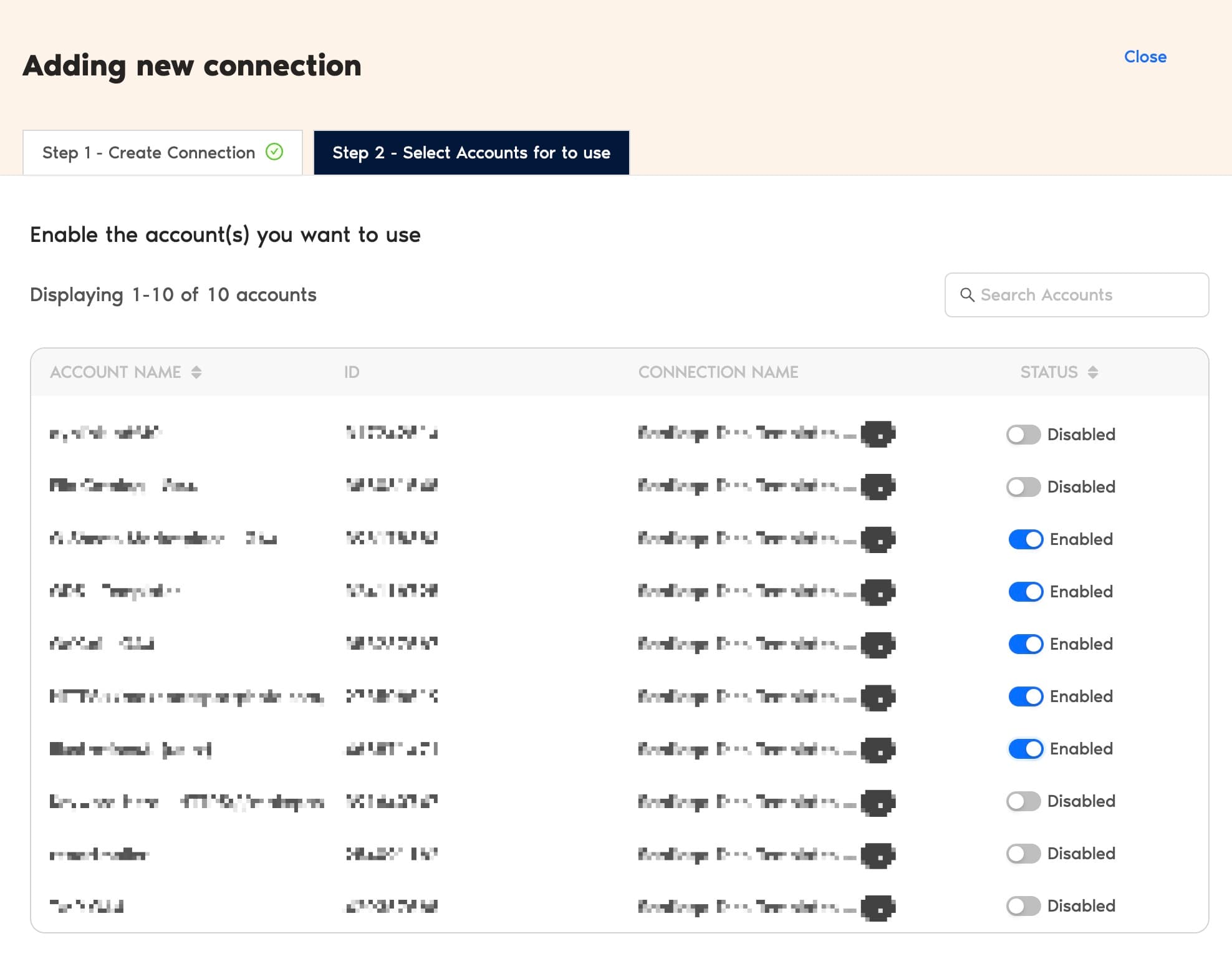The image size is (1232, 959).
Task: Sort by Status arrows icon
Action: tap(1092, 372)
